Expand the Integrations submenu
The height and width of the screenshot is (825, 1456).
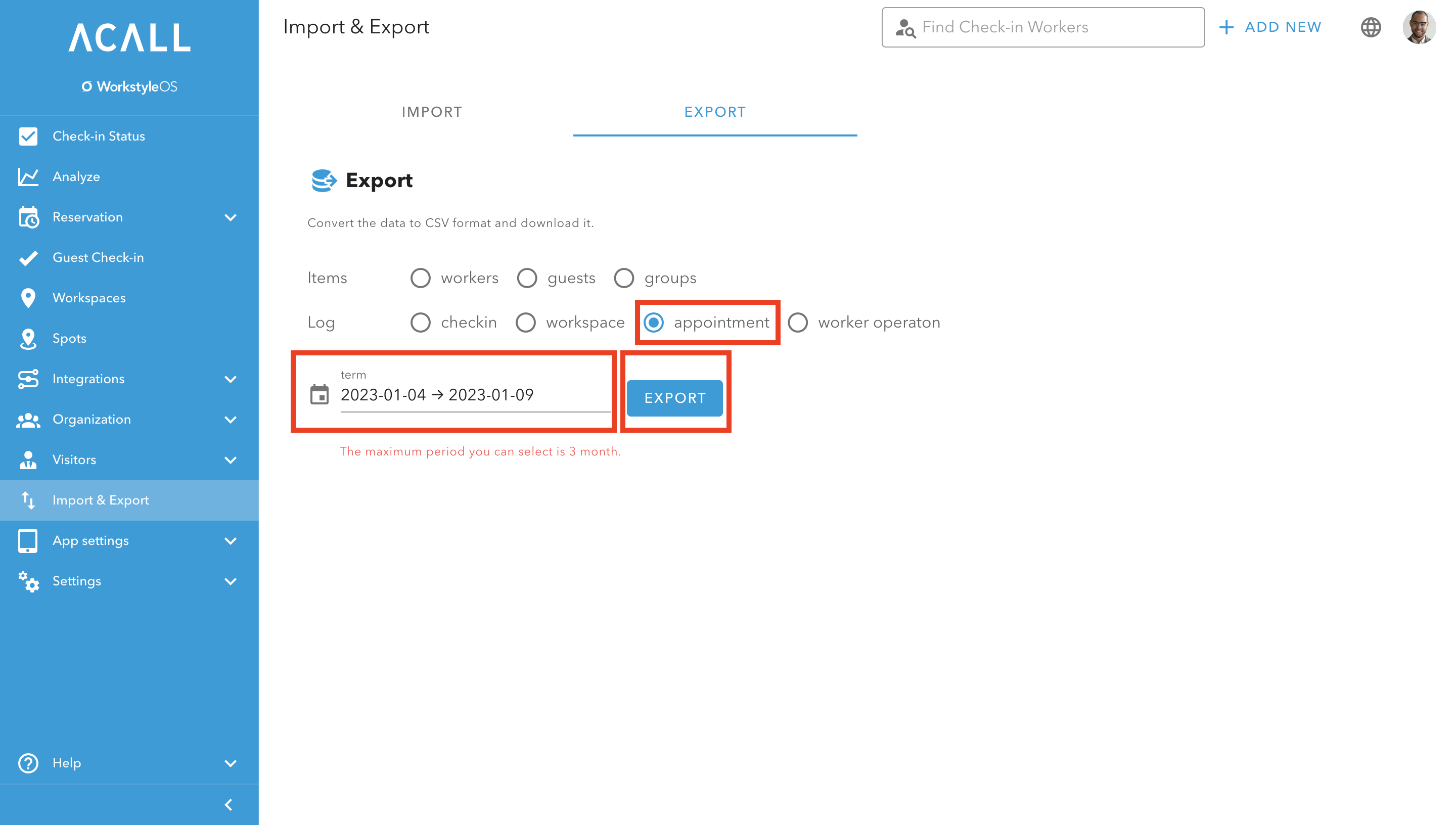tap(231, 379)
